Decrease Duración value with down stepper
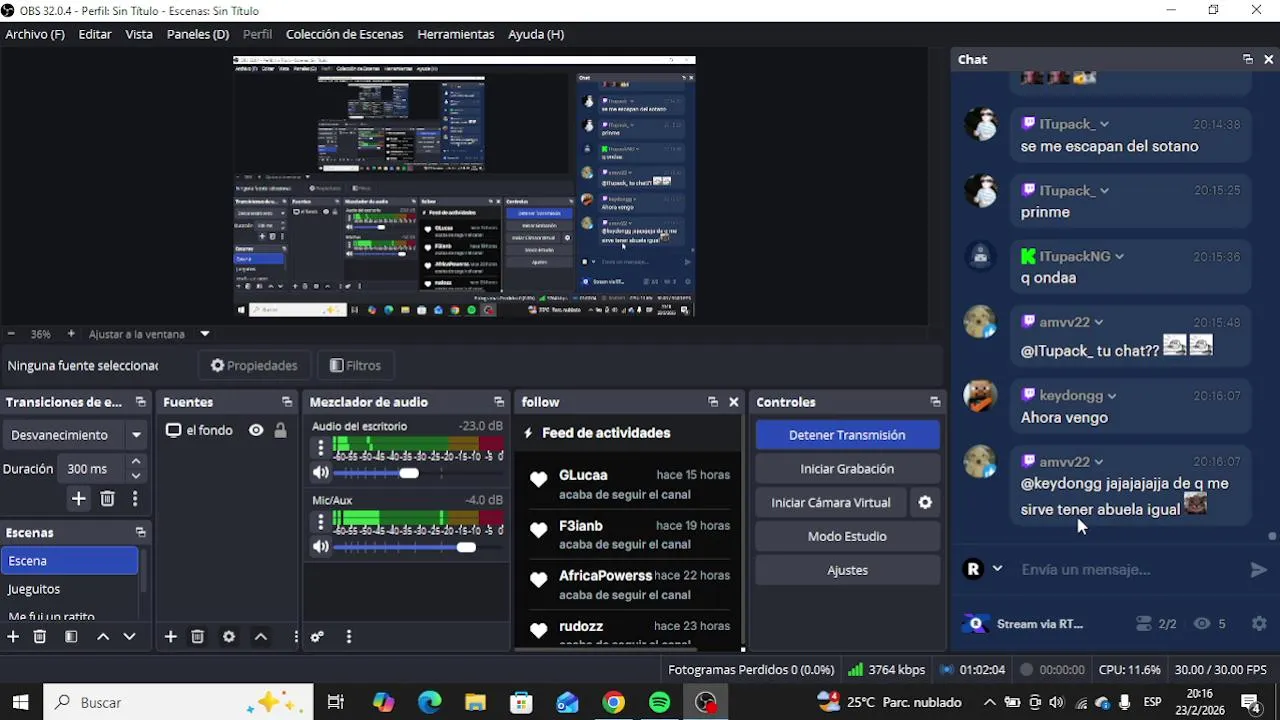Screen dimensions: 1280x720 (x=136, y=476)
